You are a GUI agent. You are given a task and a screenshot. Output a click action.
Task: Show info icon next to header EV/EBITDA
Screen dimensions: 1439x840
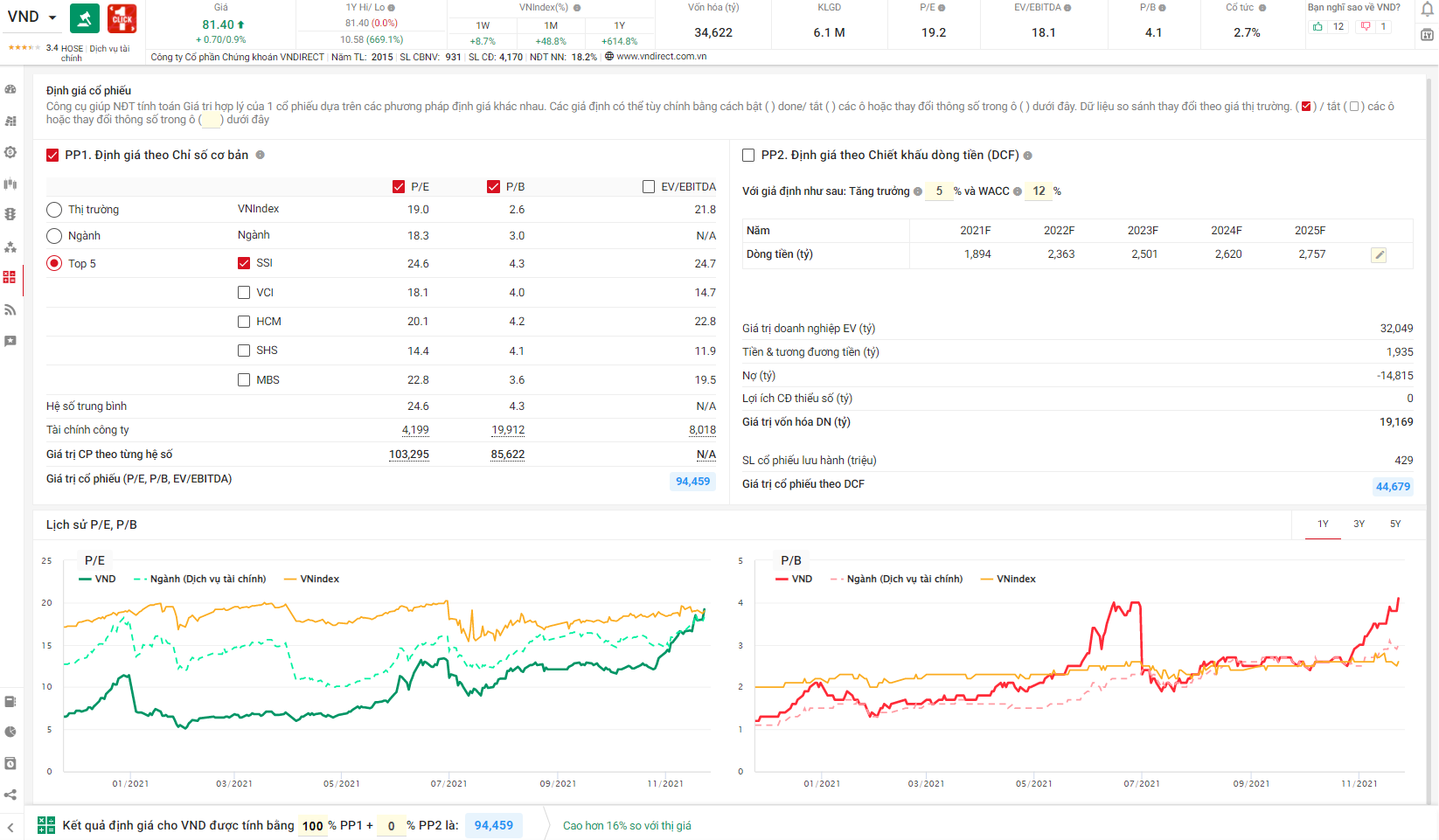(x=1067, y=8)
